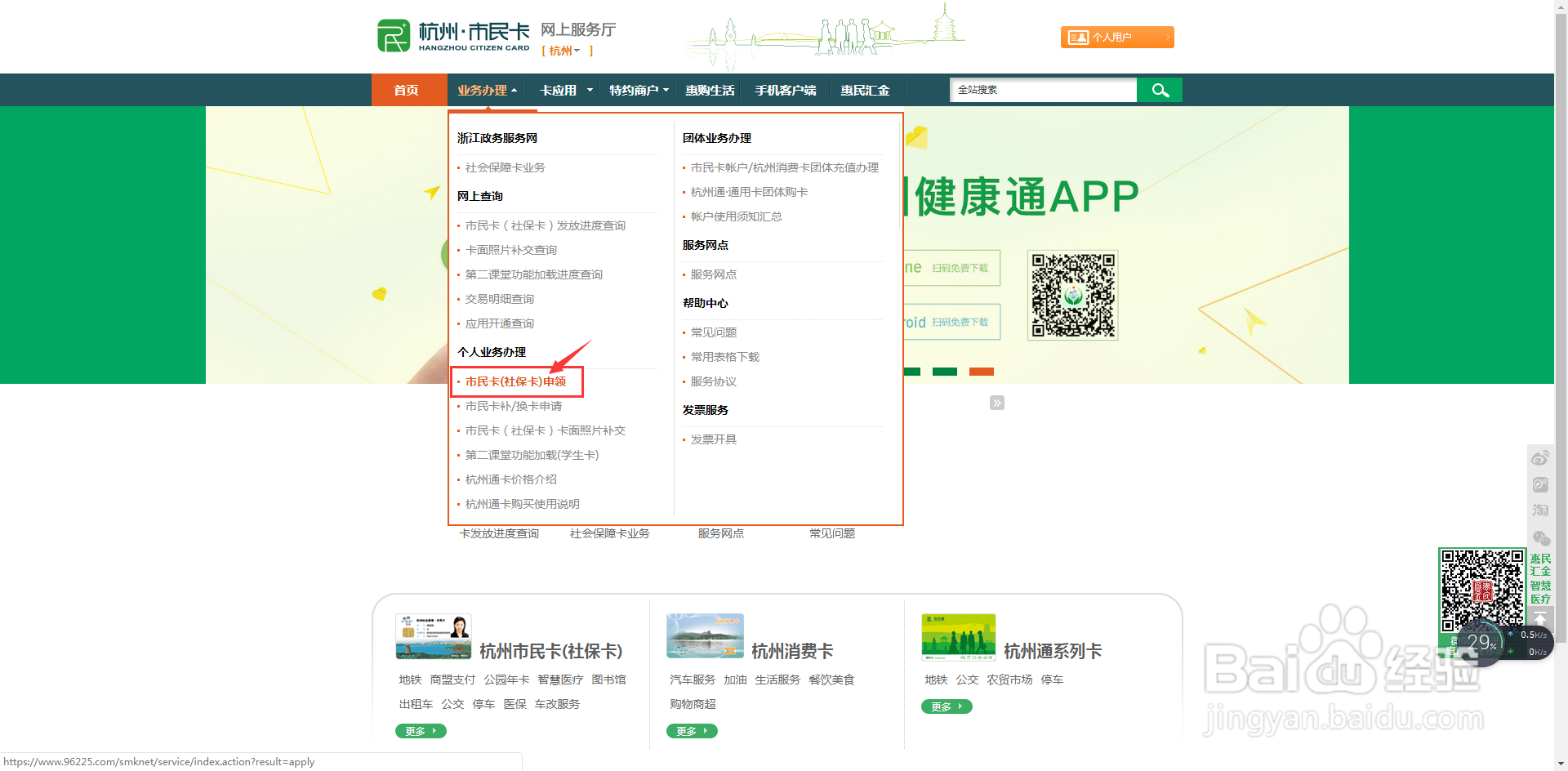Expand the 杭州 city selector dropdown
Screen dimensions: 1568x771
pyautogui.click(x=565, y=51)
